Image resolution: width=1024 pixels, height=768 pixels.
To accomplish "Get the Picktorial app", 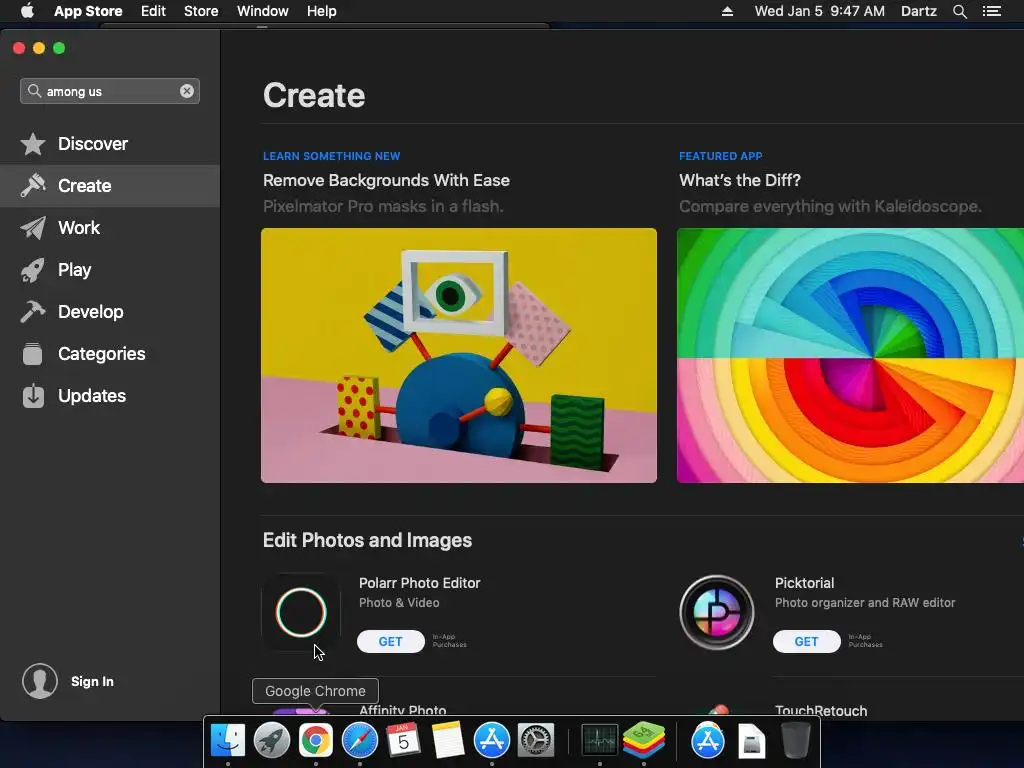I will (807, 641).
